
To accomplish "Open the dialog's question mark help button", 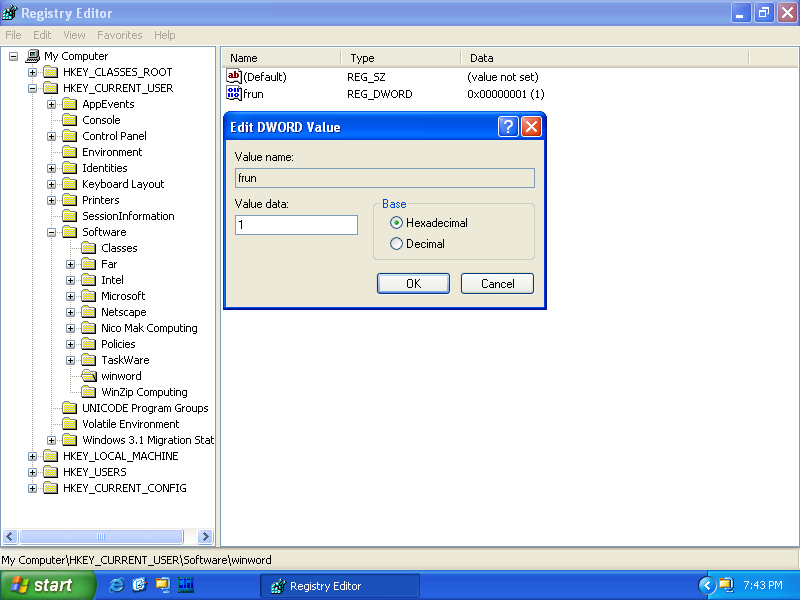I will pos(508,126).
